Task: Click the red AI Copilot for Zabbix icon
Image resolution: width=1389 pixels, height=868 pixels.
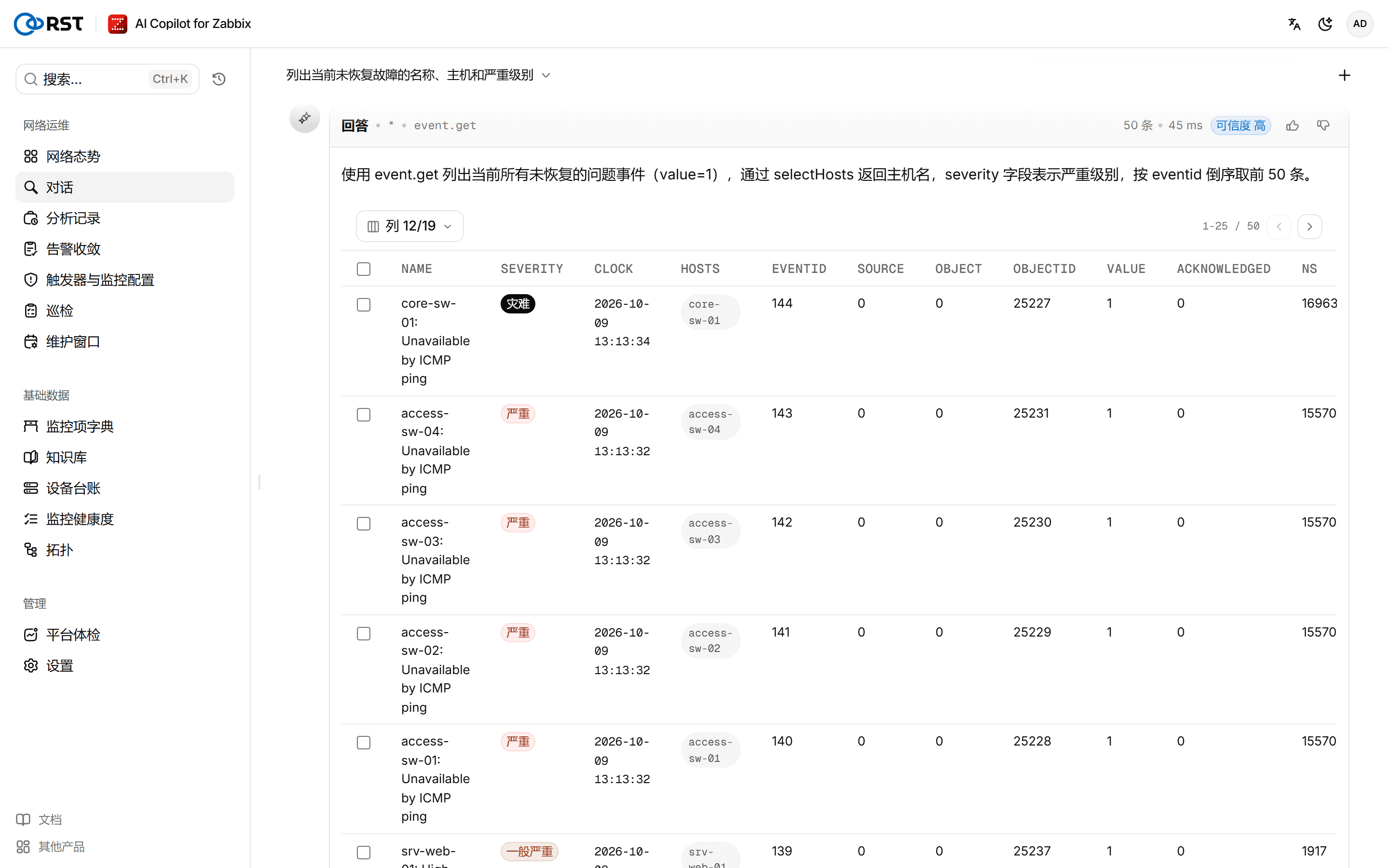Action: [x=118, y=24]
